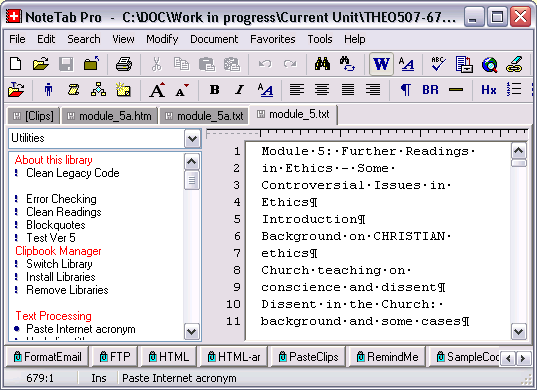Click Ins indicator in status bar
537x390 pixels.
click(99, 378)
